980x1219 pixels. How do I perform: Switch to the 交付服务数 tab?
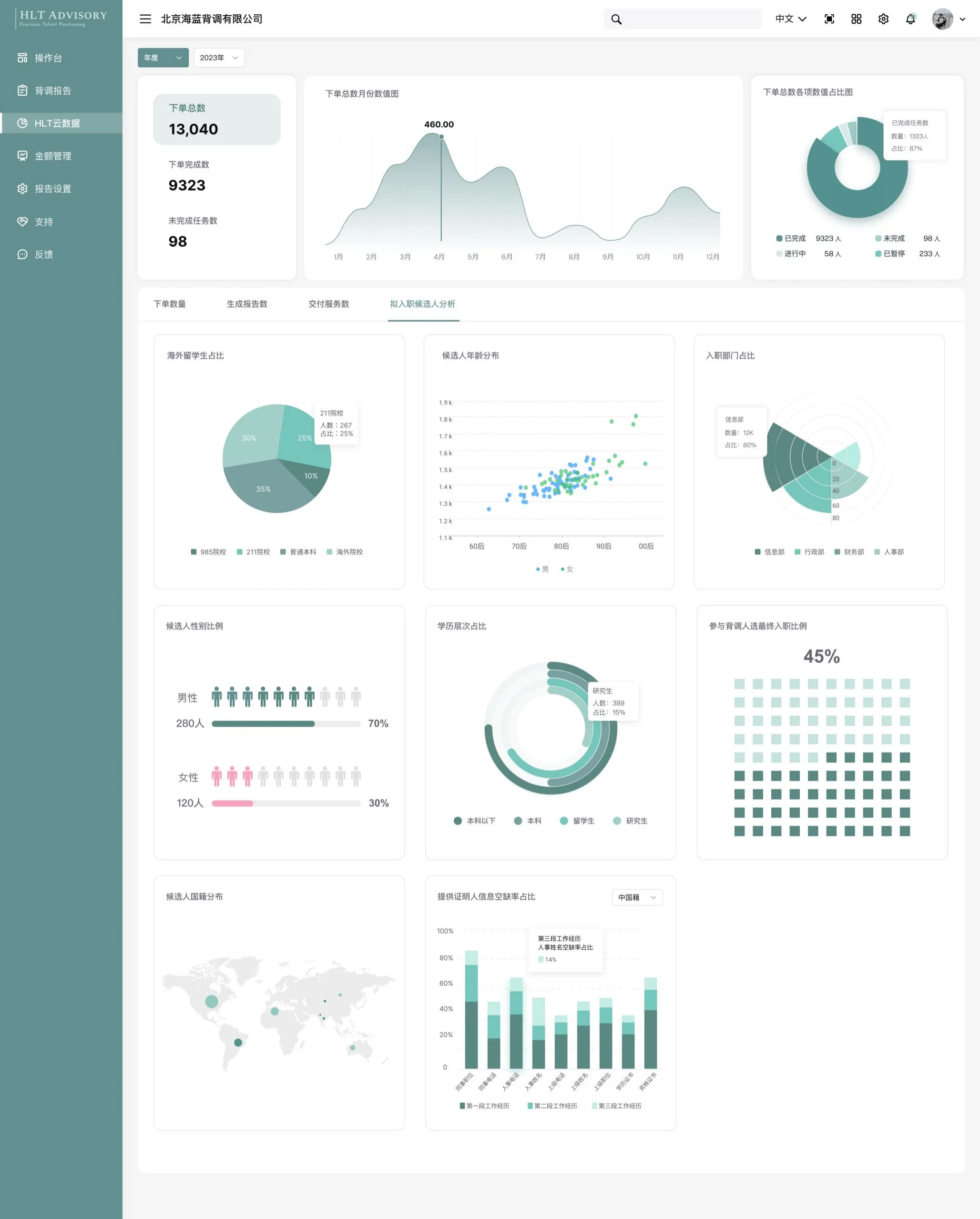pos(328,304)
